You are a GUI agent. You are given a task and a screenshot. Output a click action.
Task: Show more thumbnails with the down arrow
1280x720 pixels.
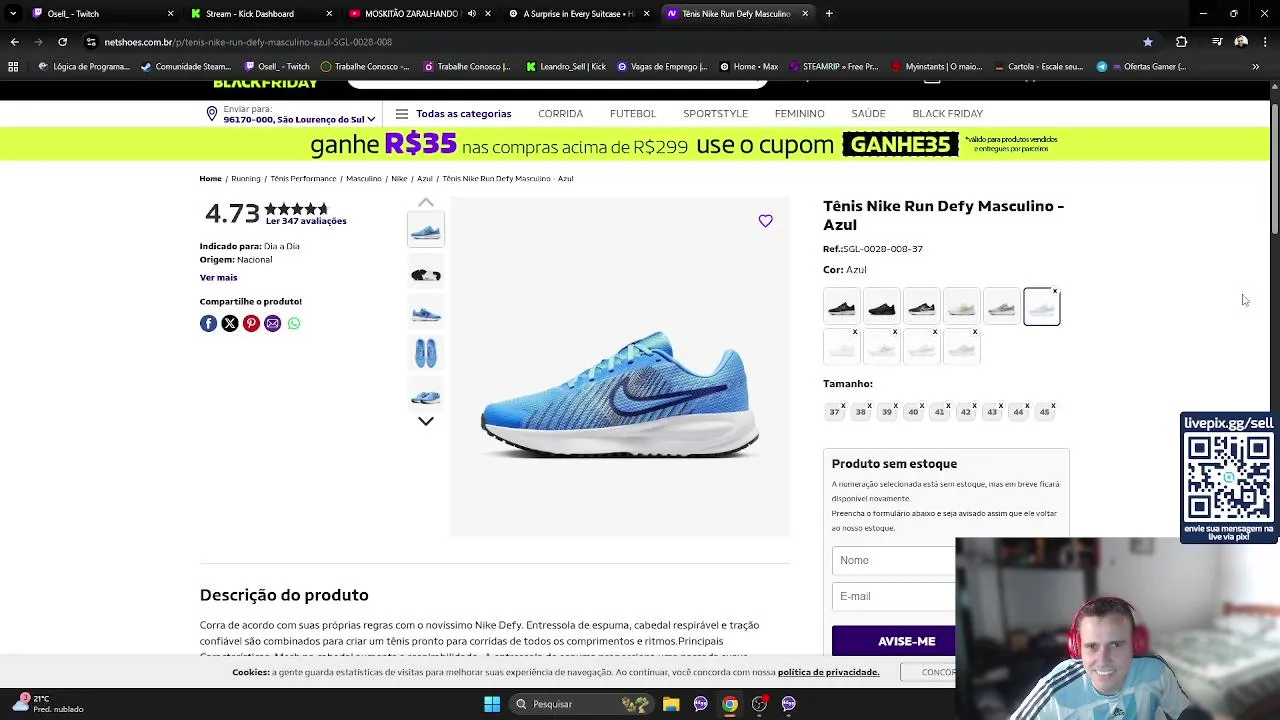(425, 422)
